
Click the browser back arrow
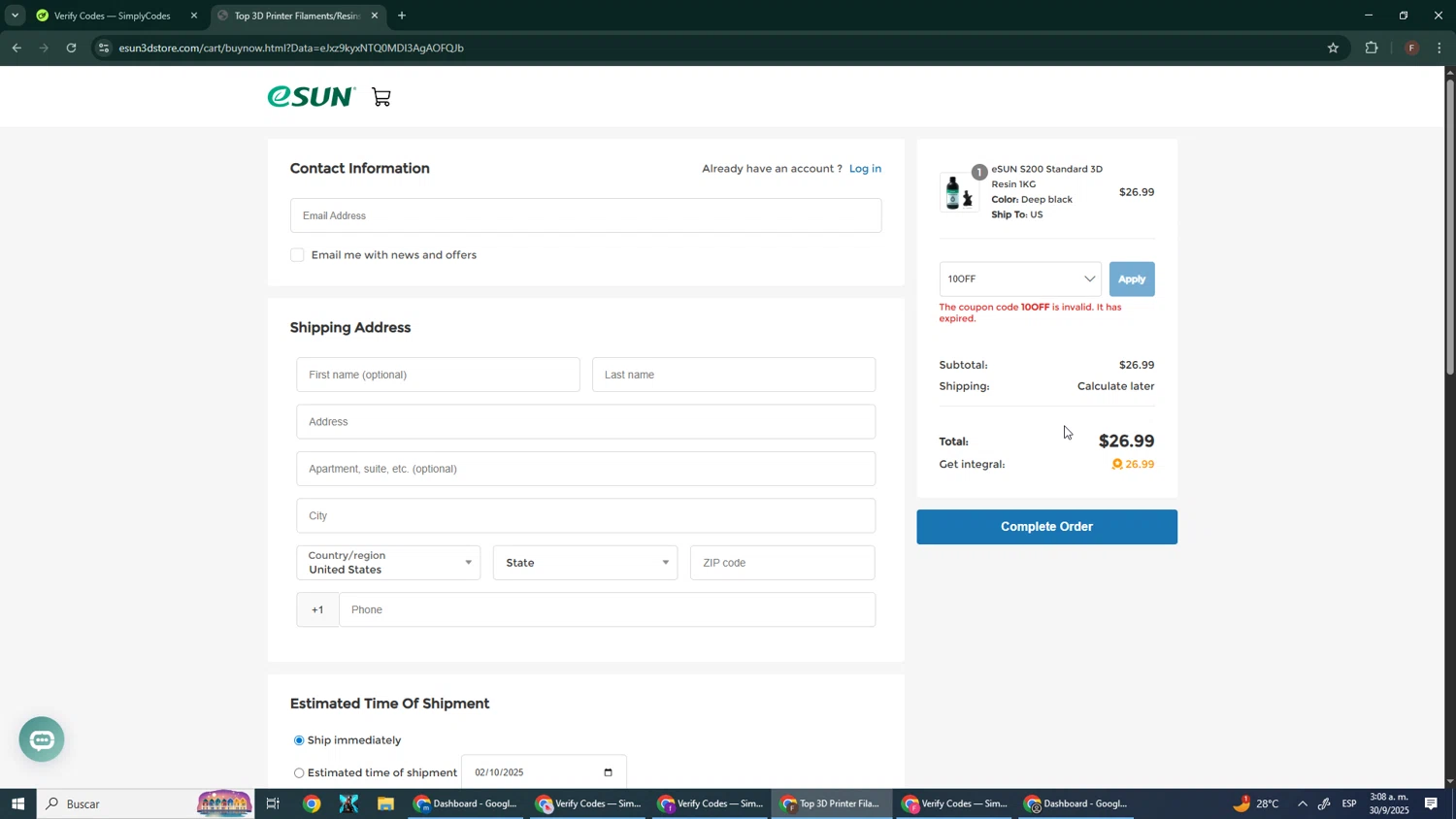[17, 48]
